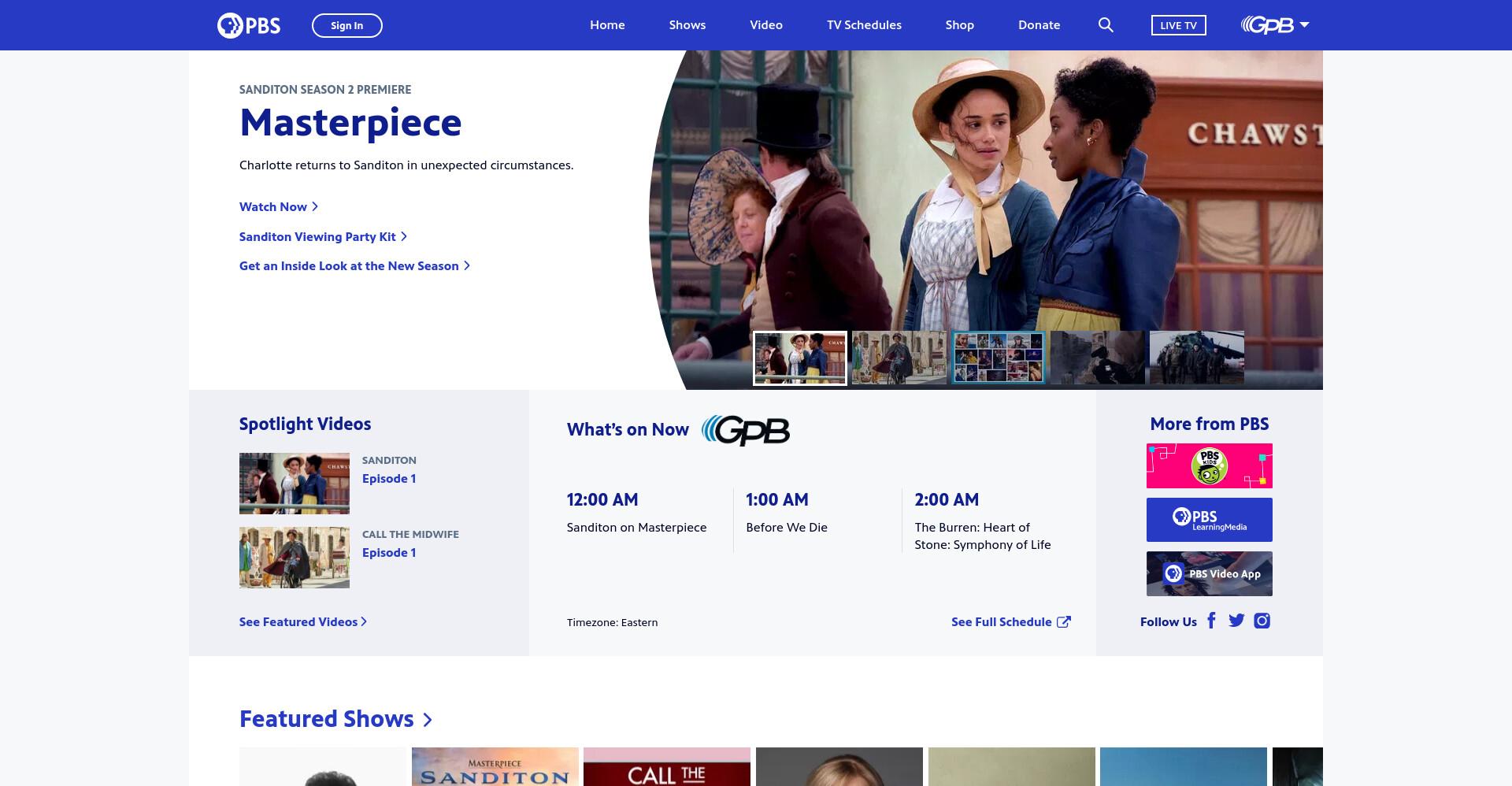Select the fifth carousel helicopter thumbnail
1512x786 pixels.
point(1197,358)
